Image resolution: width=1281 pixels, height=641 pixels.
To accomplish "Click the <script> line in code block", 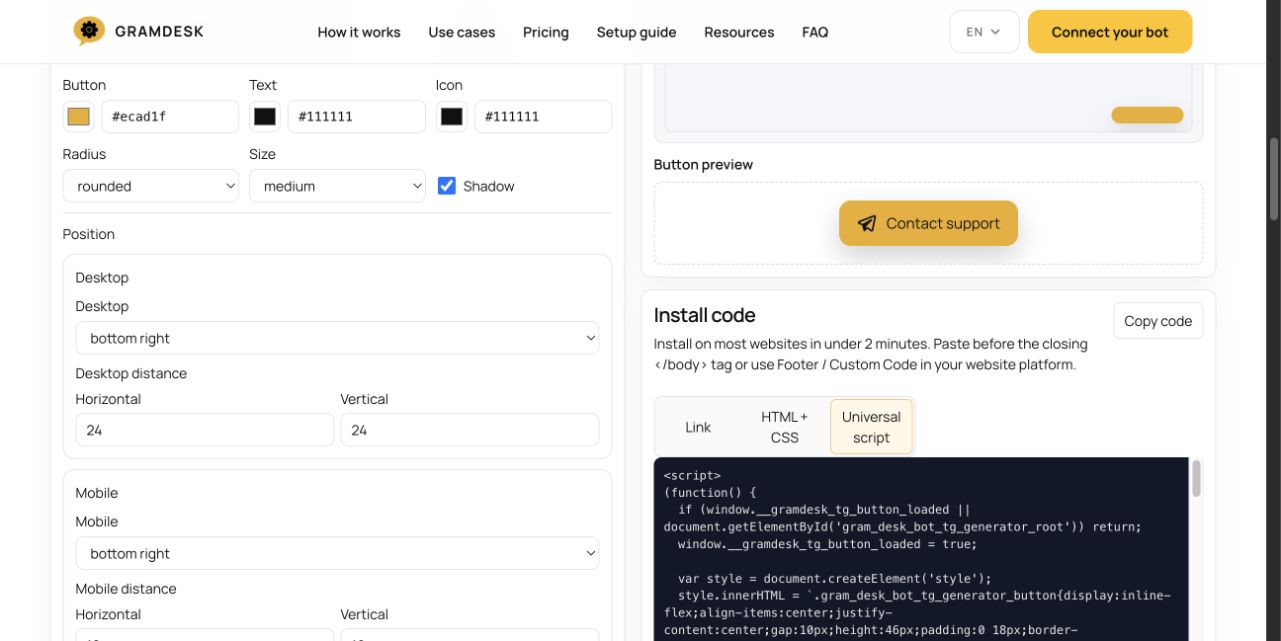I will tap(692, 476).
